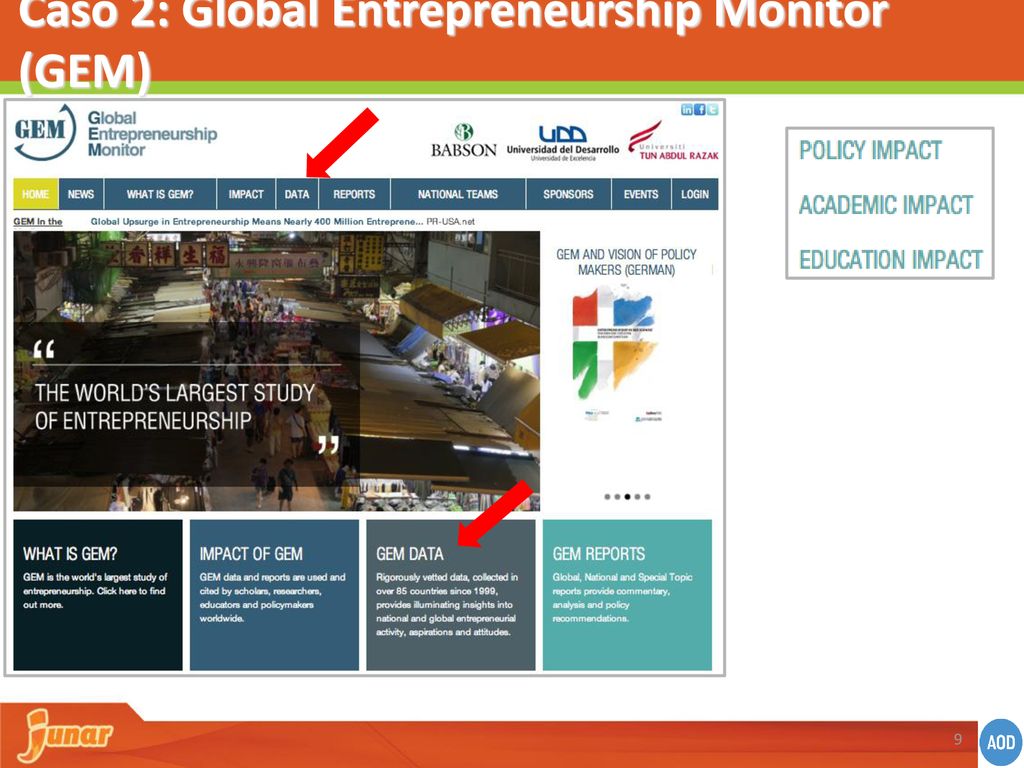Click ACADEMIC IMPACT in side box
This screenshot has height=768, width=1024.
point(886,205)
